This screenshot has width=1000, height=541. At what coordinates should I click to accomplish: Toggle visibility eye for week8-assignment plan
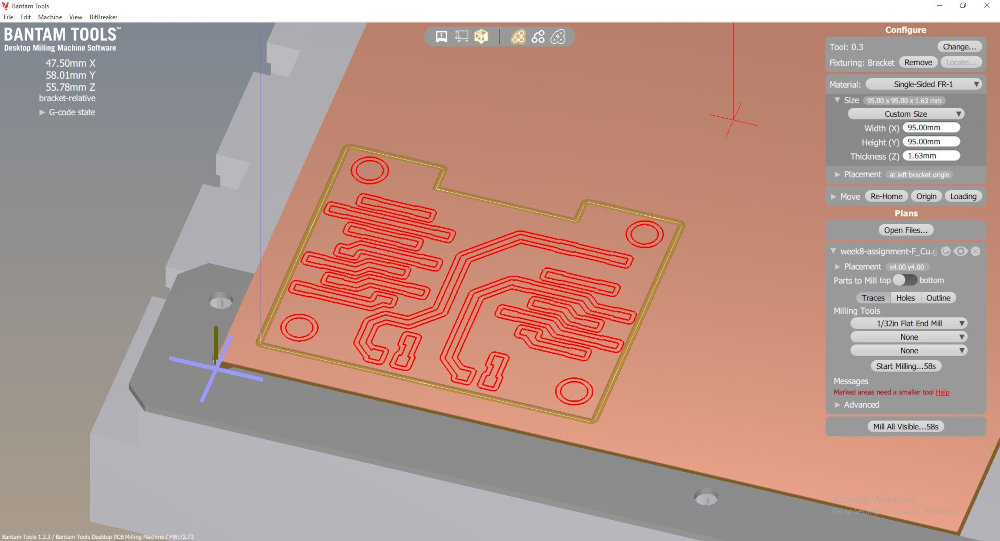click(960, 251)
